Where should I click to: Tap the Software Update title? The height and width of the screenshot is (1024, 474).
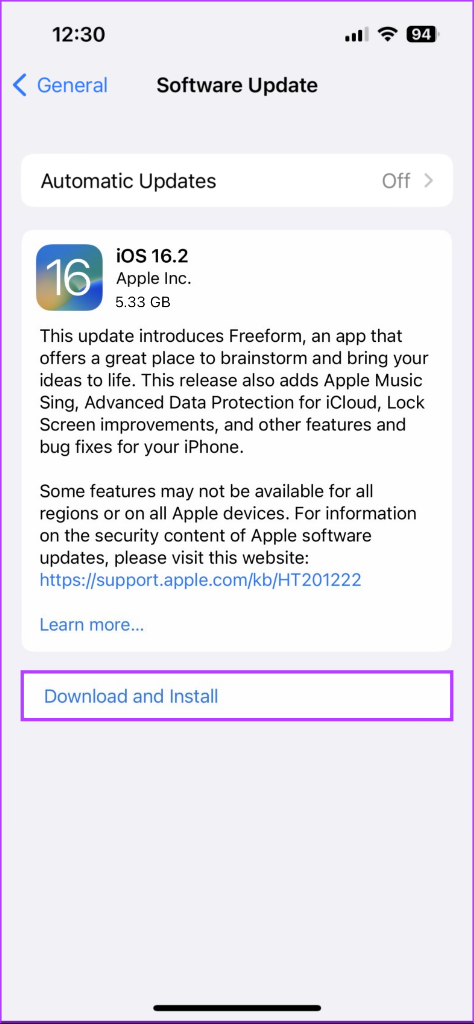tap(237, 86)
